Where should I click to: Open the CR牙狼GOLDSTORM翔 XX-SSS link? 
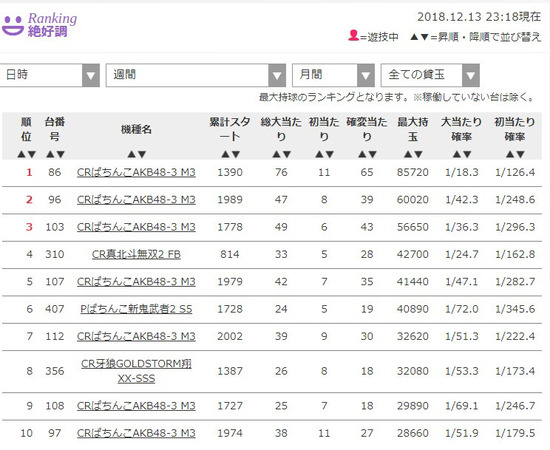pyautogui.click(x=136, y=371)
